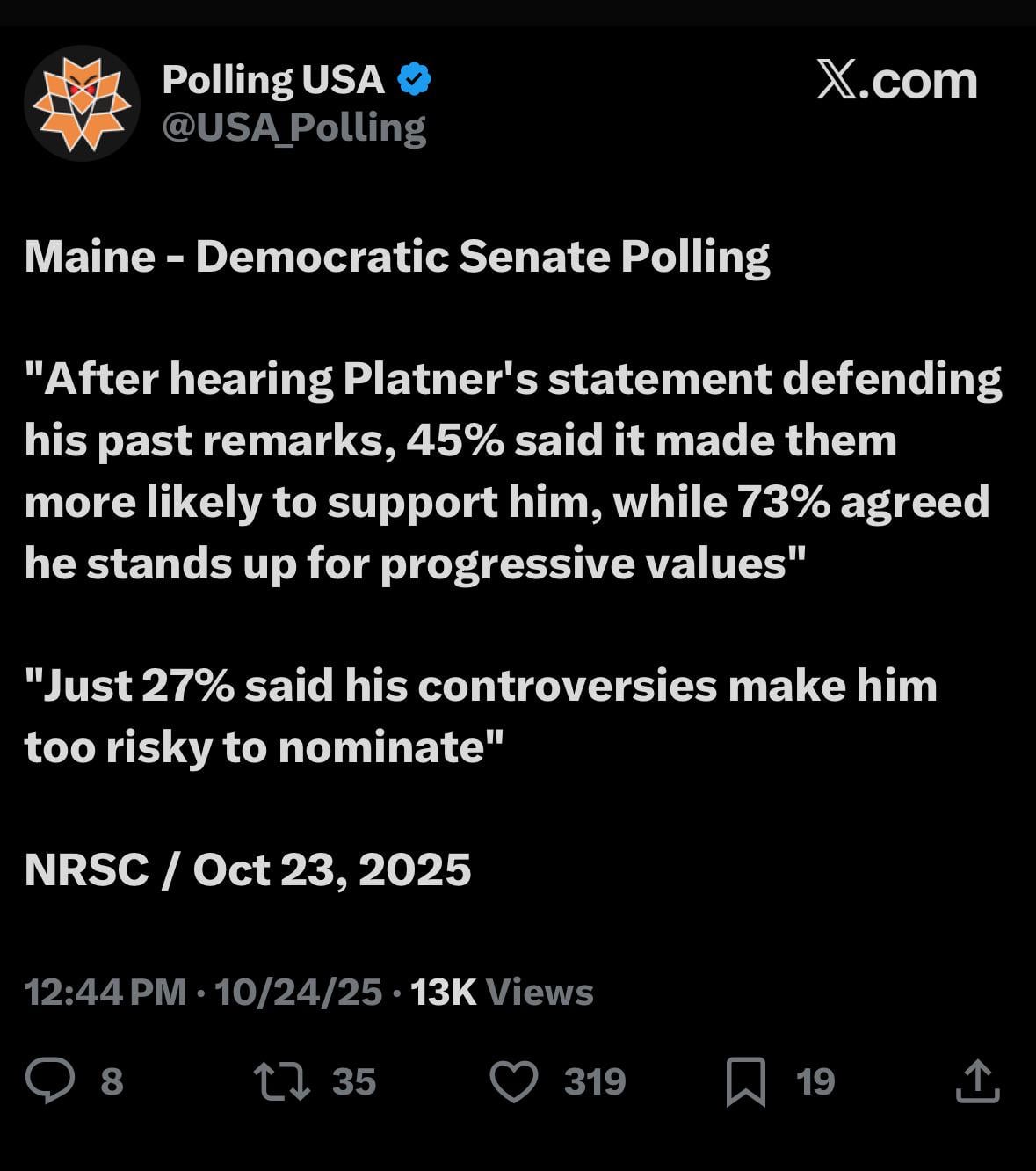Click the 'Maine - Democratic Senate Polling' headline

[397, 257]
